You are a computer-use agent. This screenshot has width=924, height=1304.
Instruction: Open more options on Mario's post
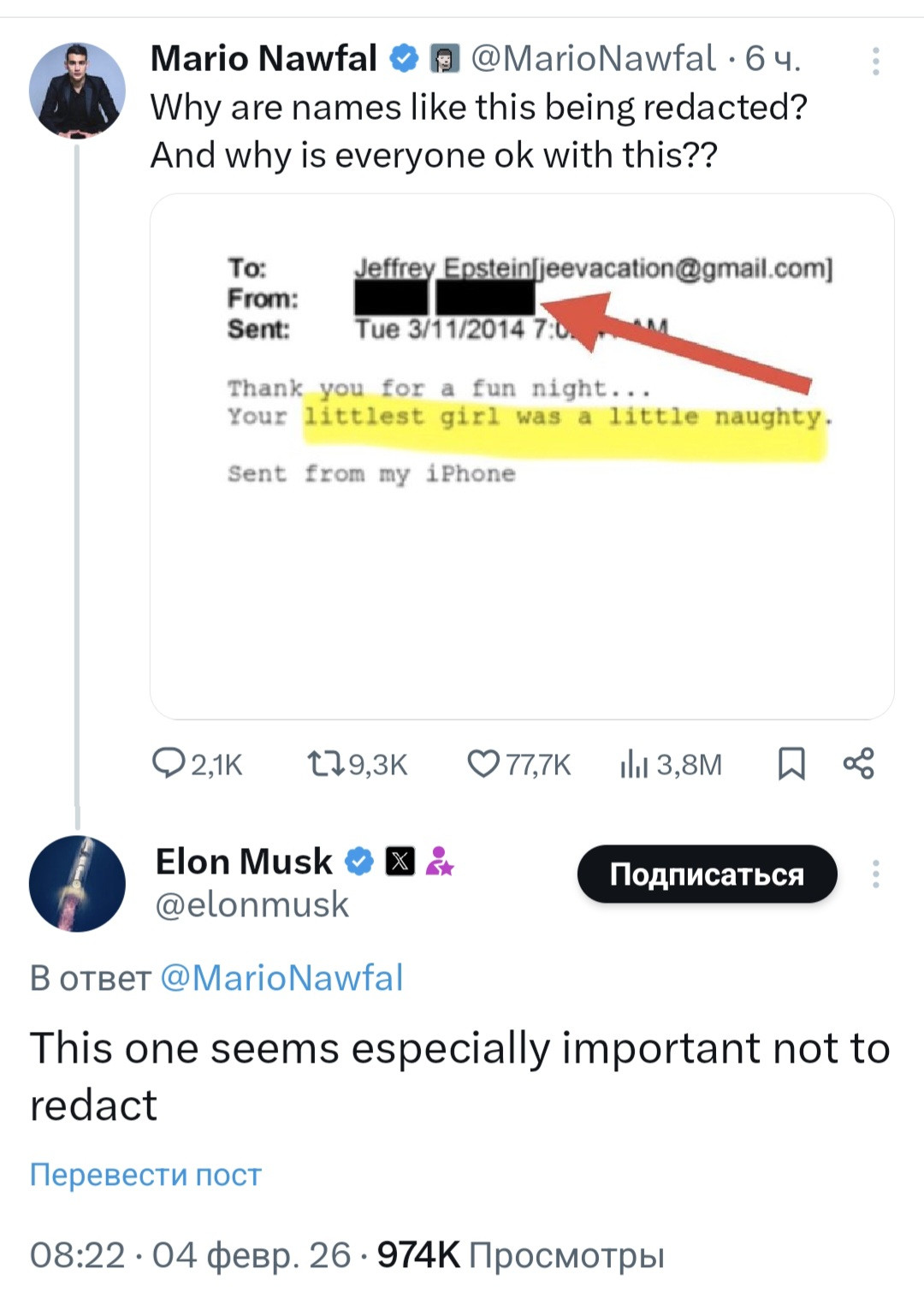(x=875, y=61)
